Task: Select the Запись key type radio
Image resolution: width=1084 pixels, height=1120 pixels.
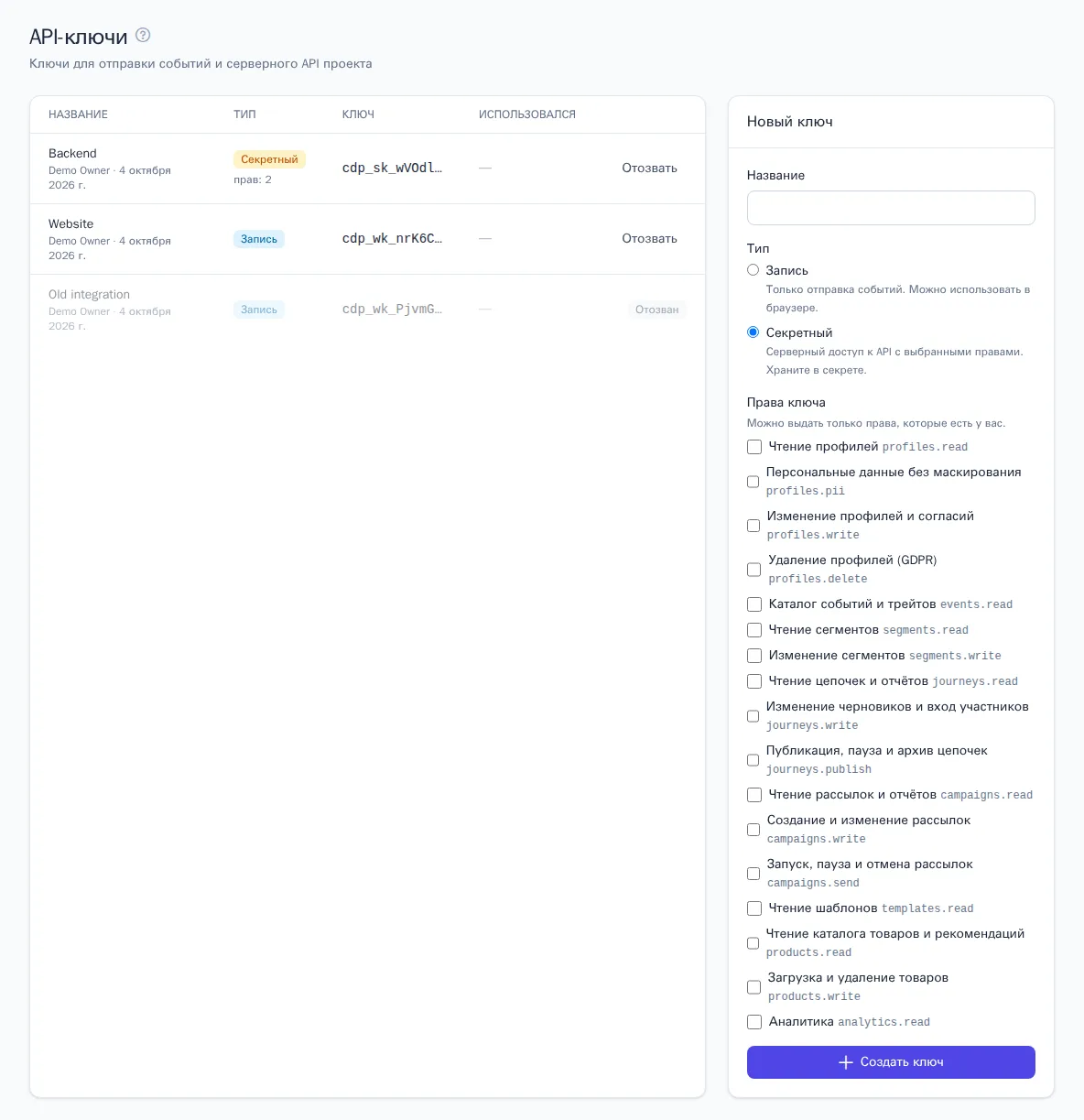Action: tap(753, 270)
